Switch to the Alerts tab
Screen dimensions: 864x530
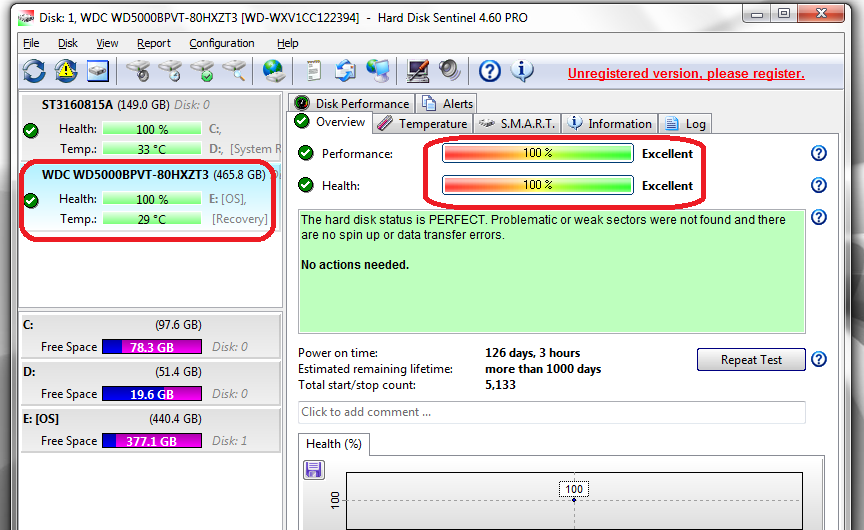[x=447, y=104]
